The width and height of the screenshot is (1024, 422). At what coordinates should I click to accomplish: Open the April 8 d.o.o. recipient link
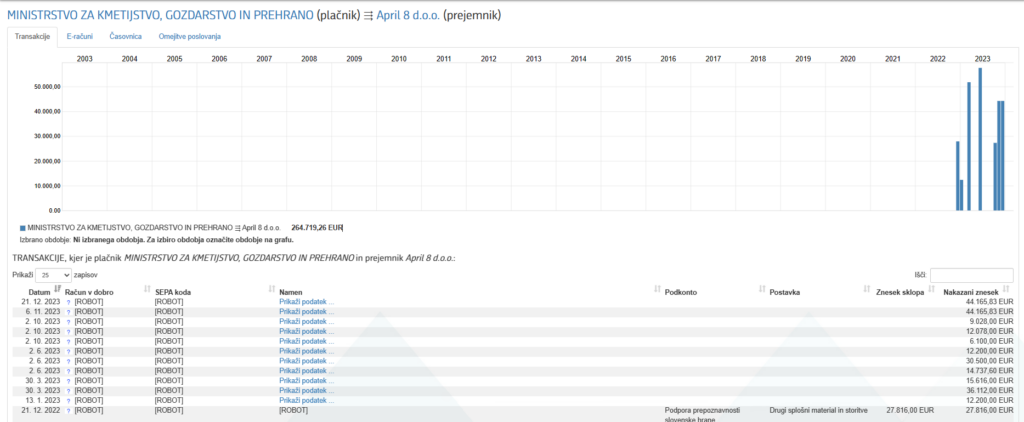click(408, 14)
